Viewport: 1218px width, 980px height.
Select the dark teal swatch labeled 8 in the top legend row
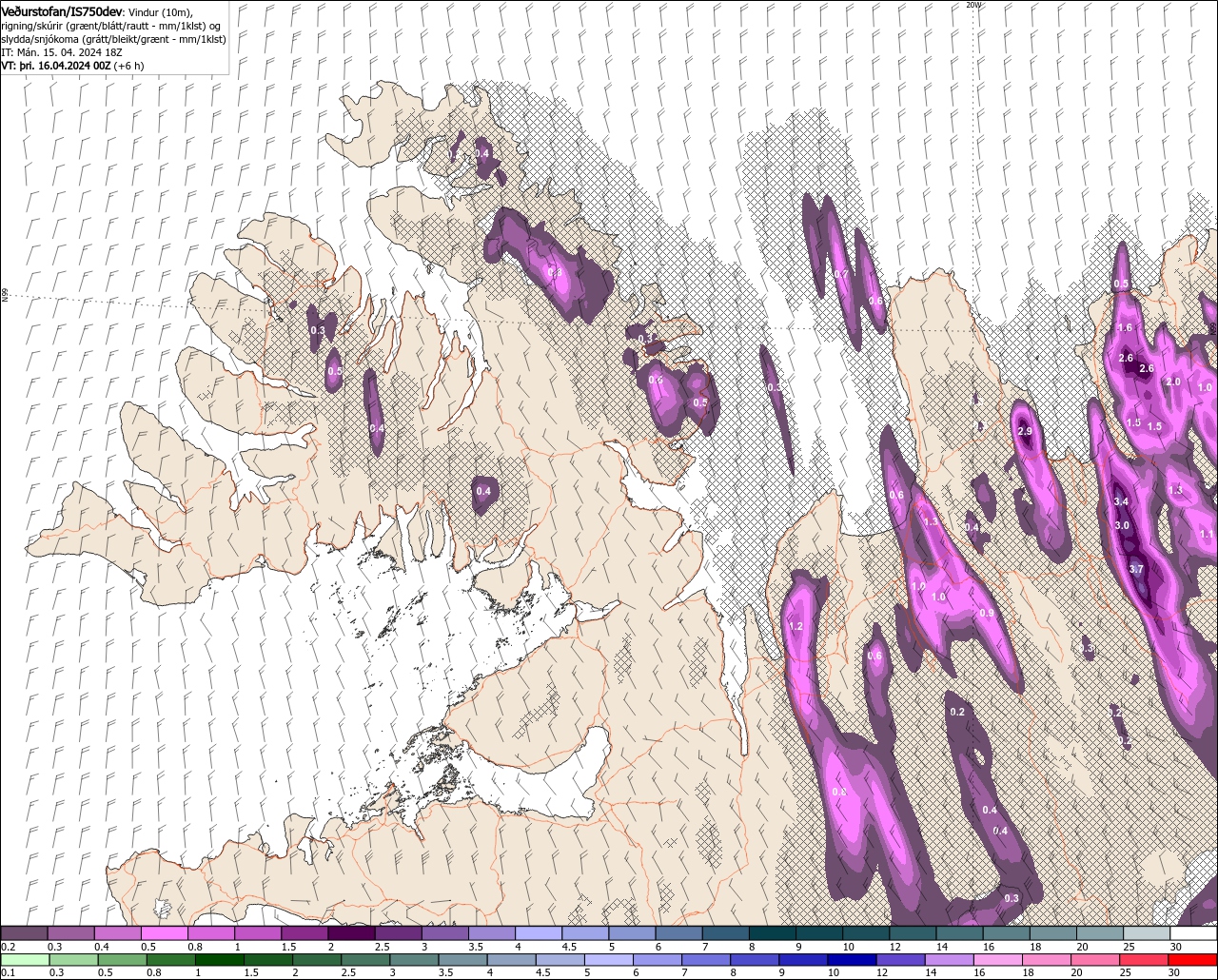[773, 933]
